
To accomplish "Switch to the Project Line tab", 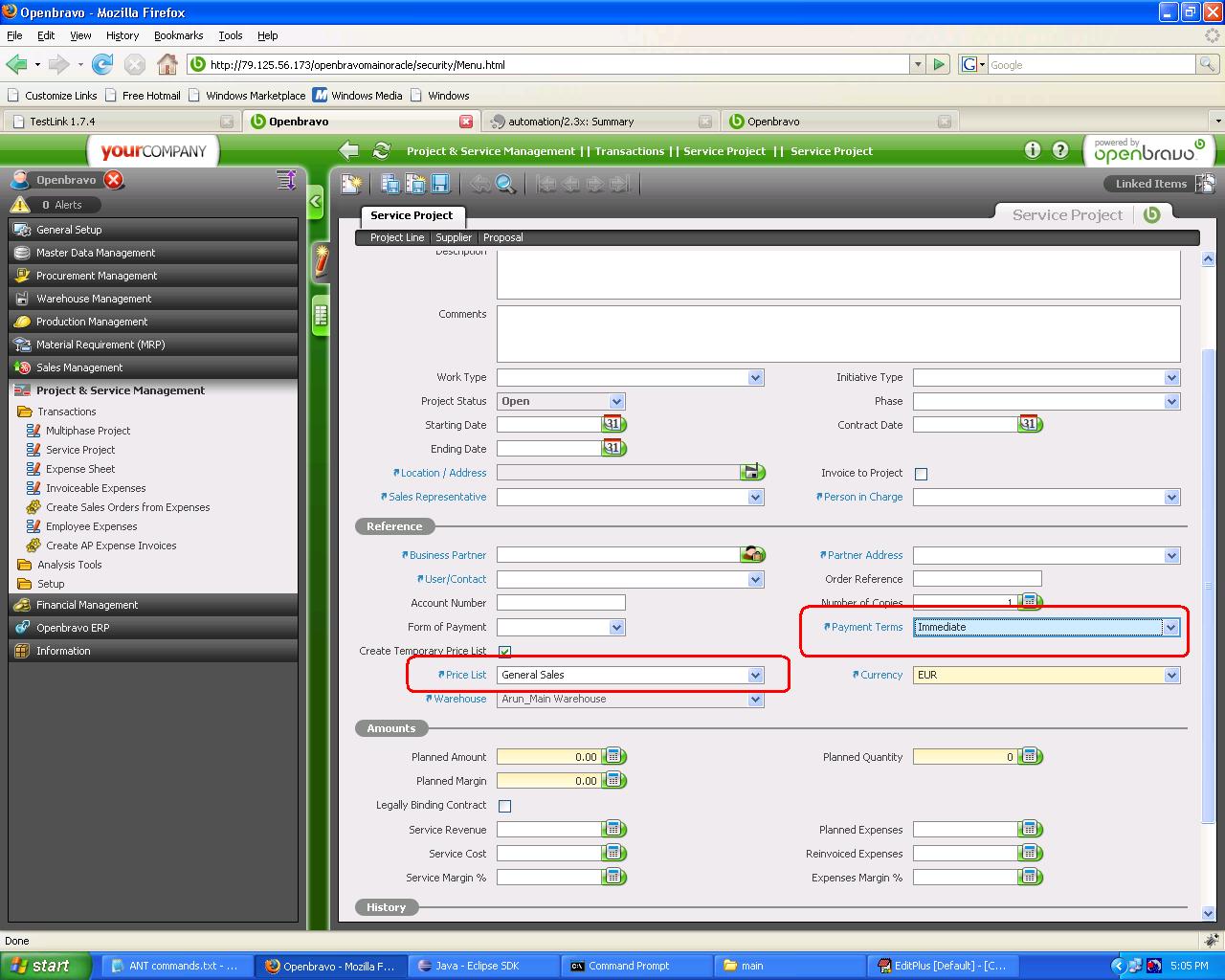I will pos(396,237).
